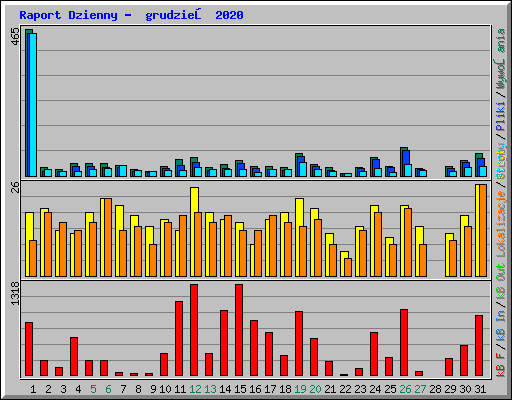Click the '465' top chart axis value
The image size is (512, 400).
[x=15, y=36]
